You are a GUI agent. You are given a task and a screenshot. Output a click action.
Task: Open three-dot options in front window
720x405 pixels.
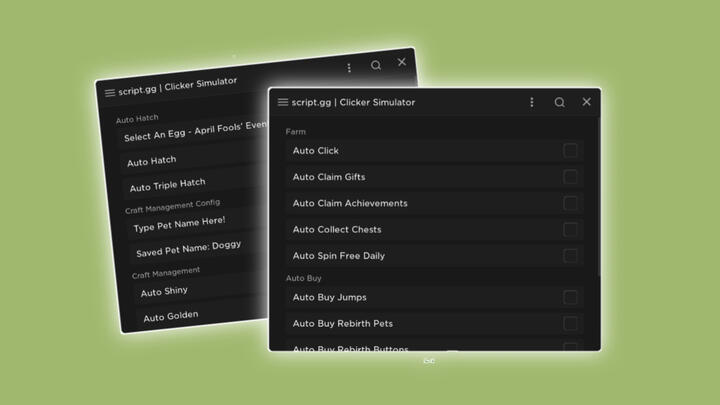(531, 102)
